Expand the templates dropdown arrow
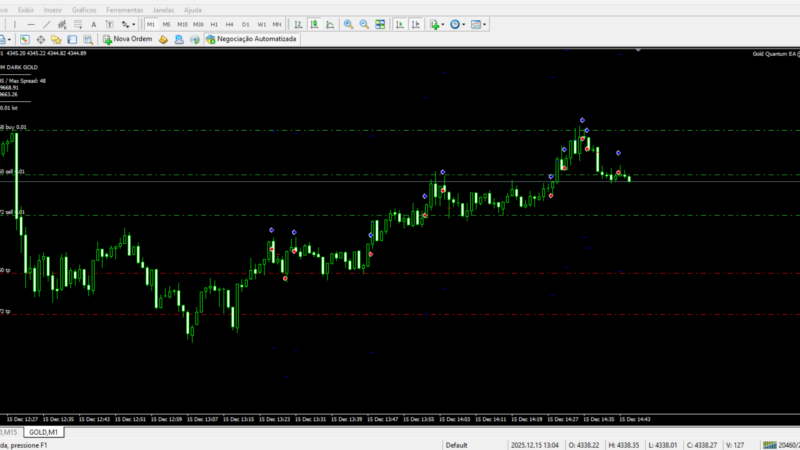This screenshot has width=800, height=450. (x=484, y=24)
